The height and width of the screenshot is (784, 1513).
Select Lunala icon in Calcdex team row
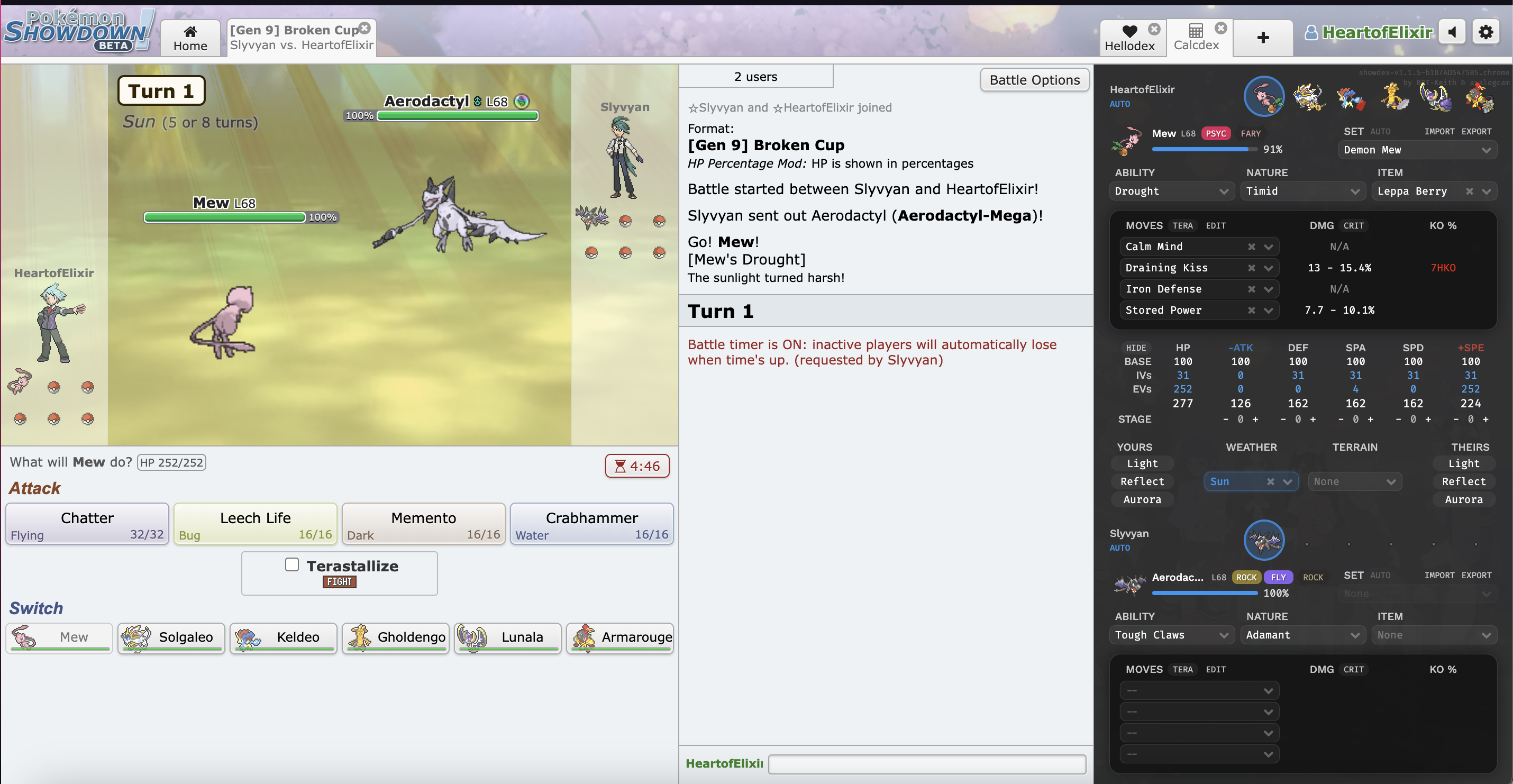click(1435, 97)
